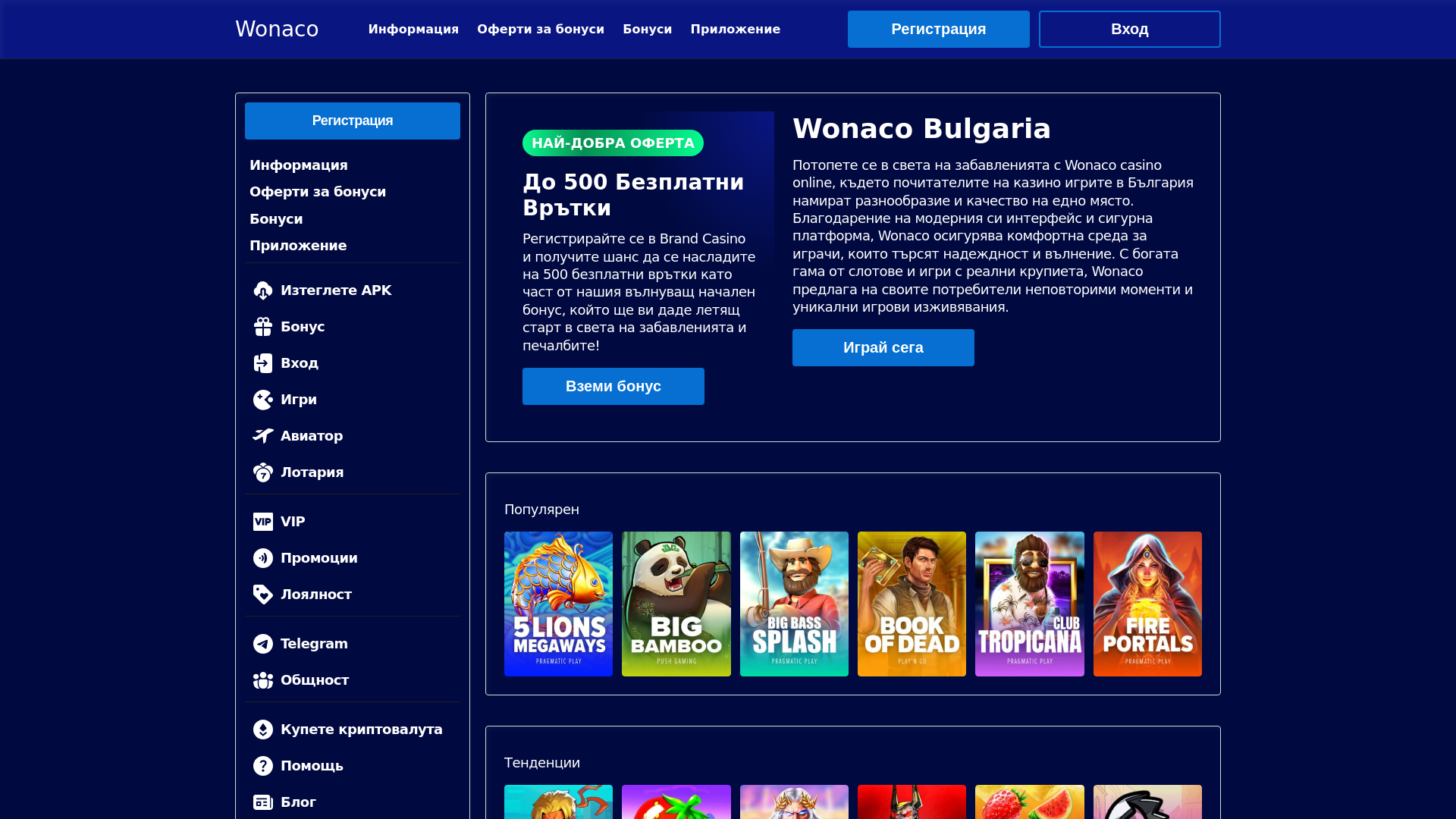Viewport: 1456px width, 819px height.
Task: Click the promotions icon beside Промоции
Action: 263,558
